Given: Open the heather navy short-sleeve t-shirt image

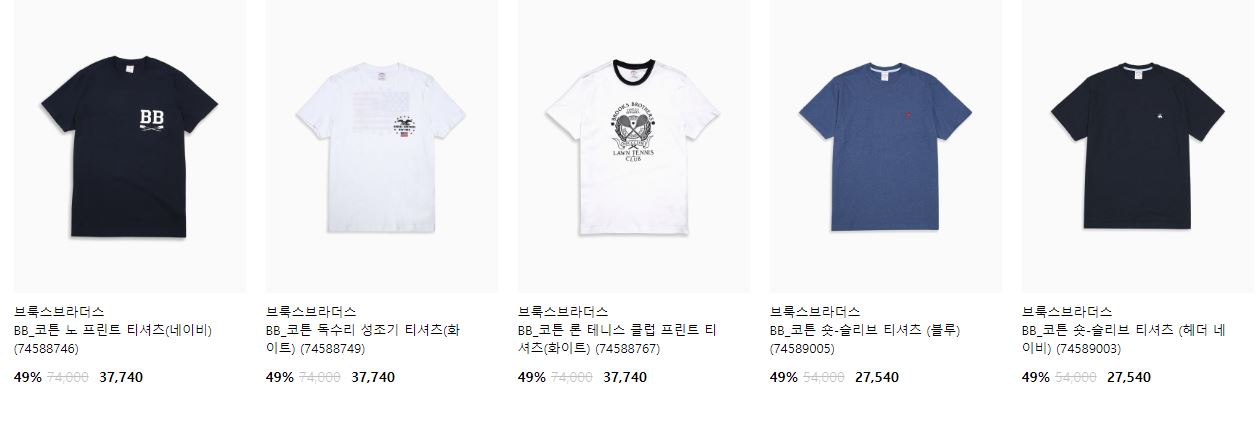Looking at the screenshot, I should point(1138,146).
